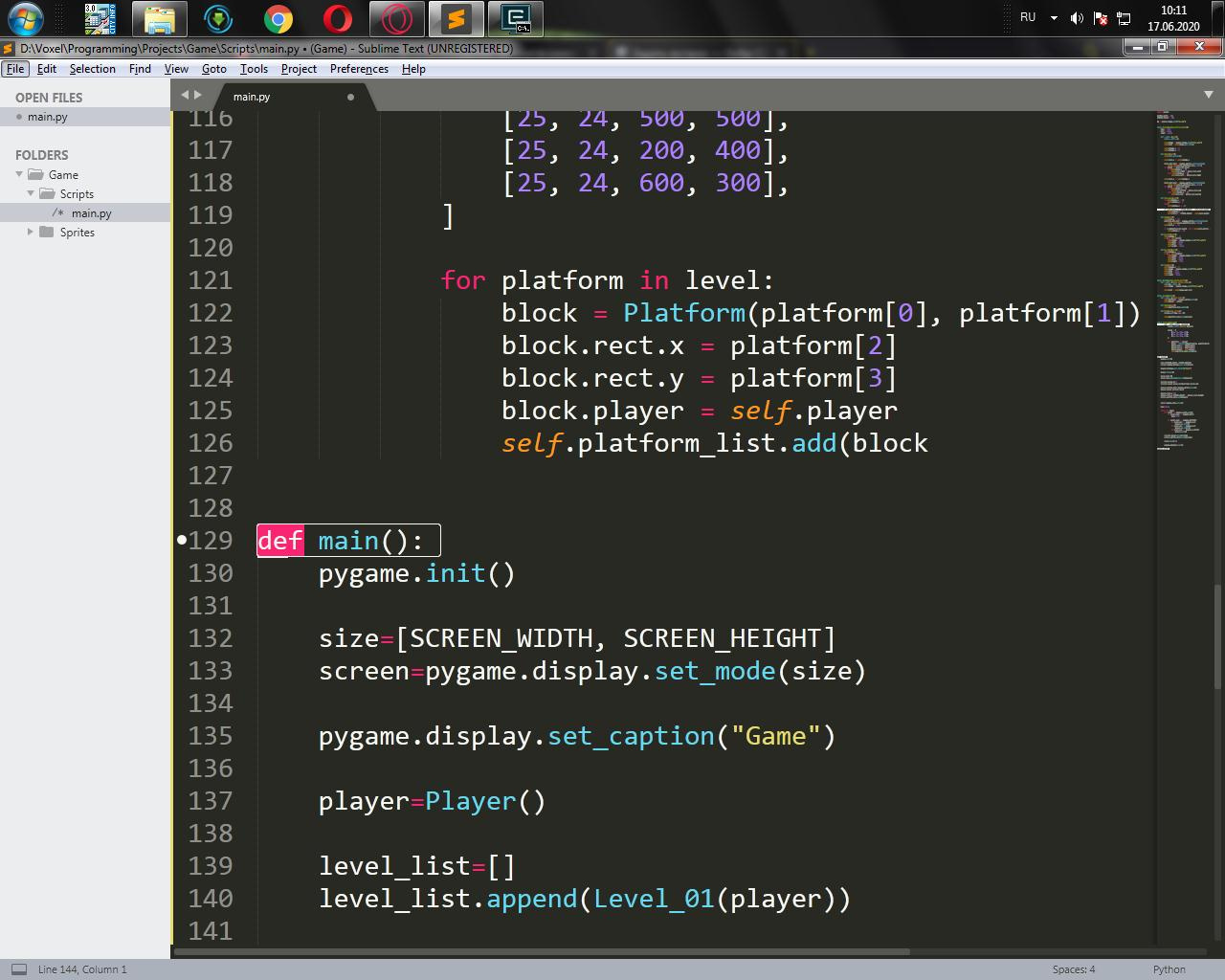Open the Goto menu
This screenshot has height=980, width=1225.
pos(214,69)
